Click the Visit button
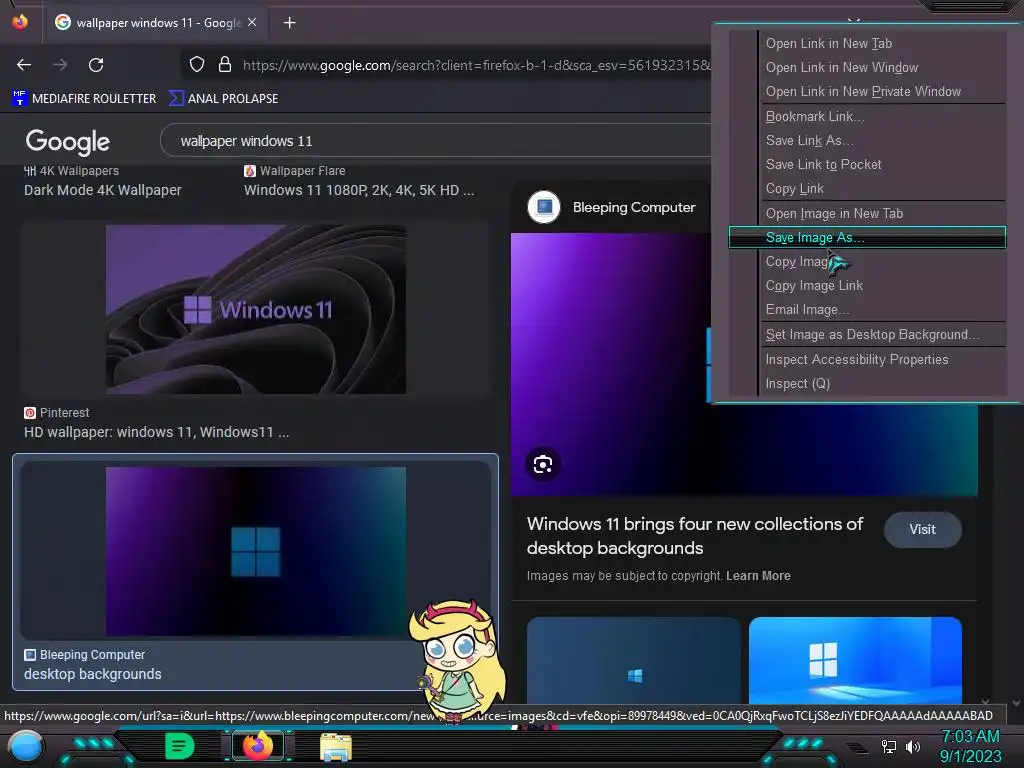Screen dimensions: 1024x768 click(922, 530)
